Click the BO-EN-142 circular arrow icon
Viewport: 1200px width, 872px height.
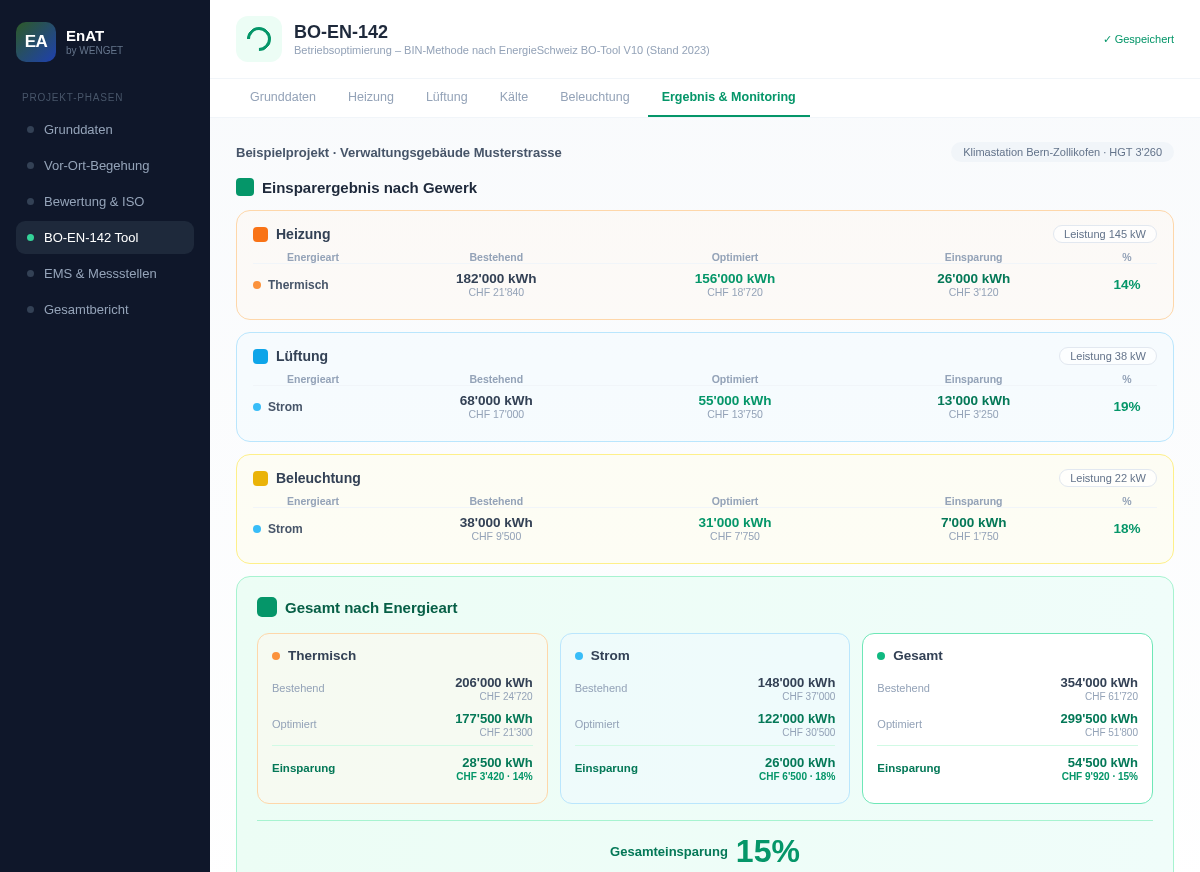[x=259, y=39]
